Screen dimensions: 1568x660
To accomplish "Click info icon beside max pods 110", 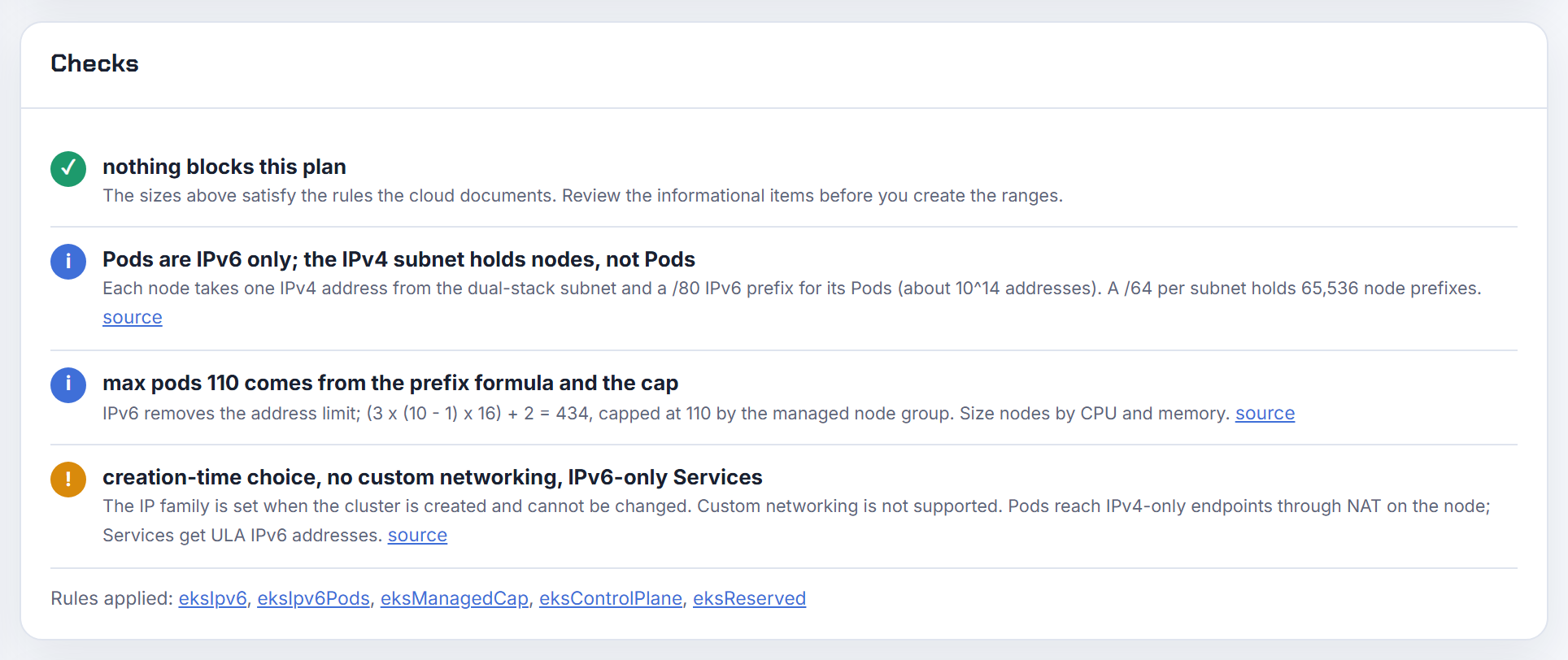I will [x=68, y=385].
